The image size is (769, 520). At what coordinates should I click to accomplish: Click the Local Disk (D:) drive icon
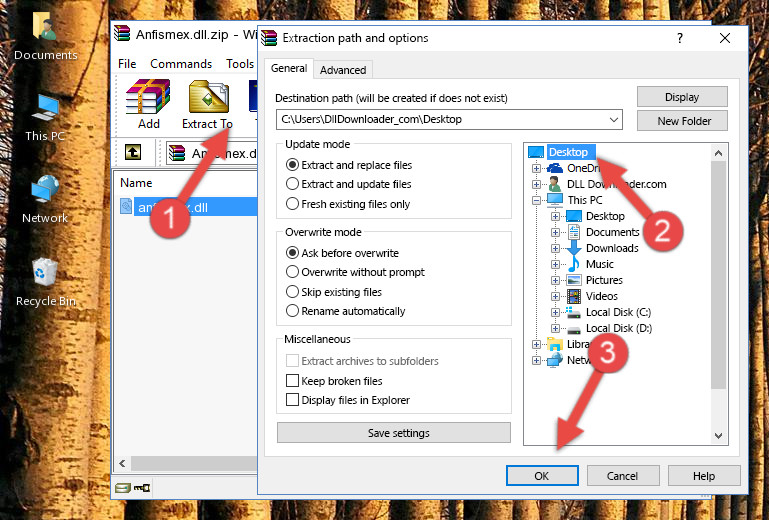click(573, 329)
